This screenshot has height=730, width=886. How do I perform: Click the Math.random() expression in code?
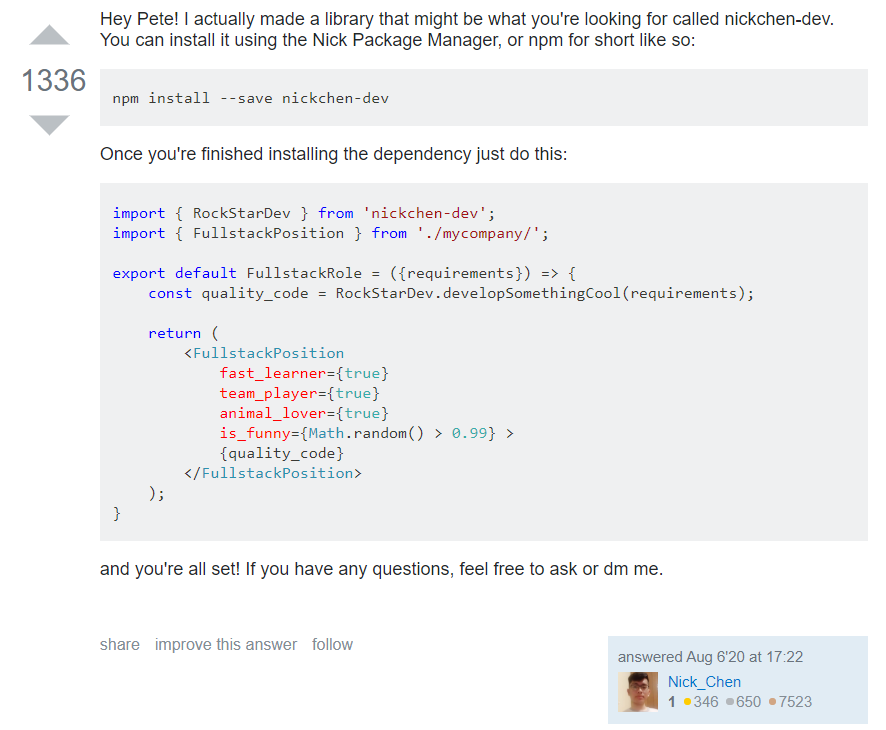(x=372, y=432)
